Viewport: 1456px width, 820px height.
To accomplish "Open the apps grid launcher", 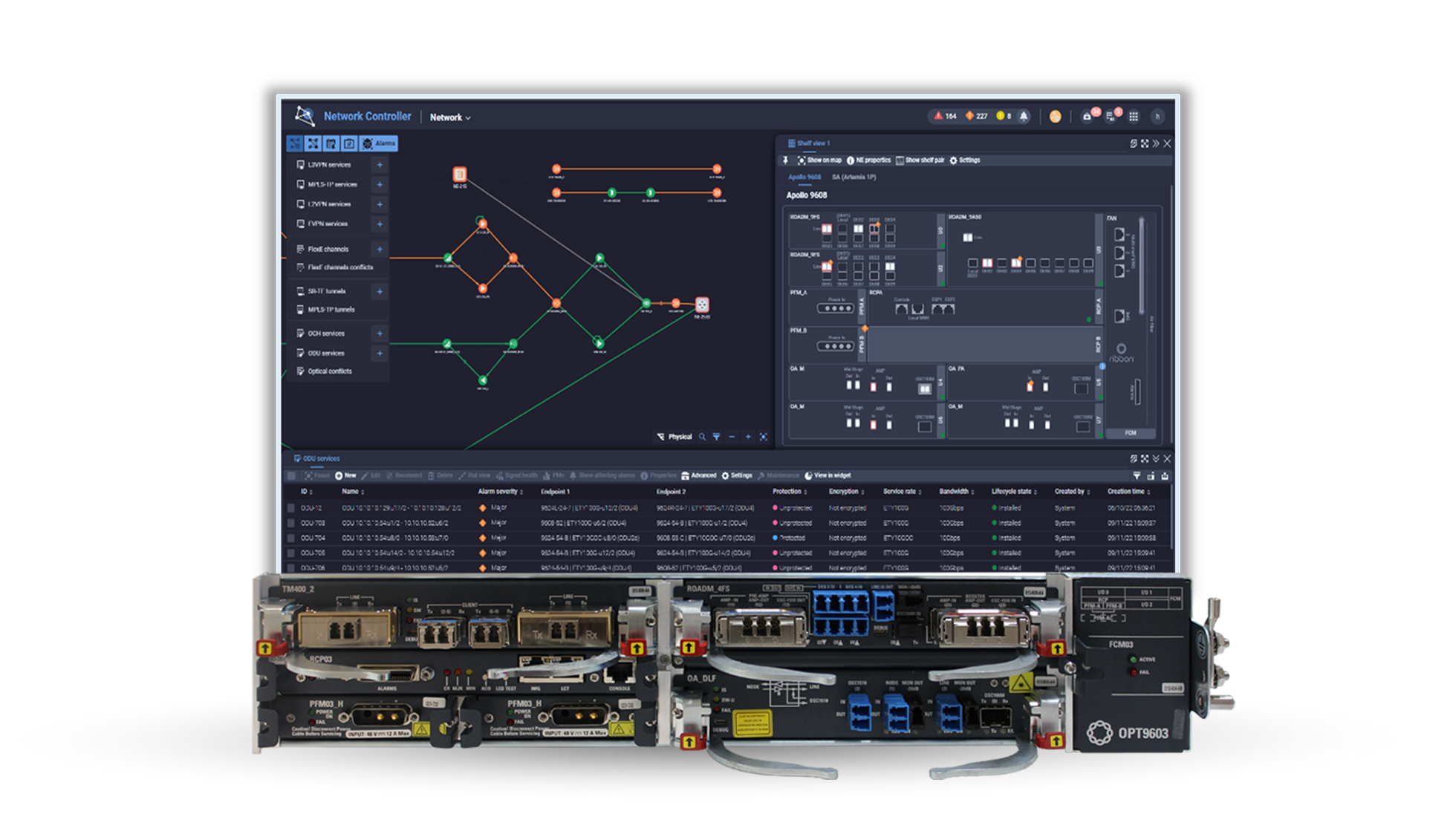I will [x=1134, y=117].
